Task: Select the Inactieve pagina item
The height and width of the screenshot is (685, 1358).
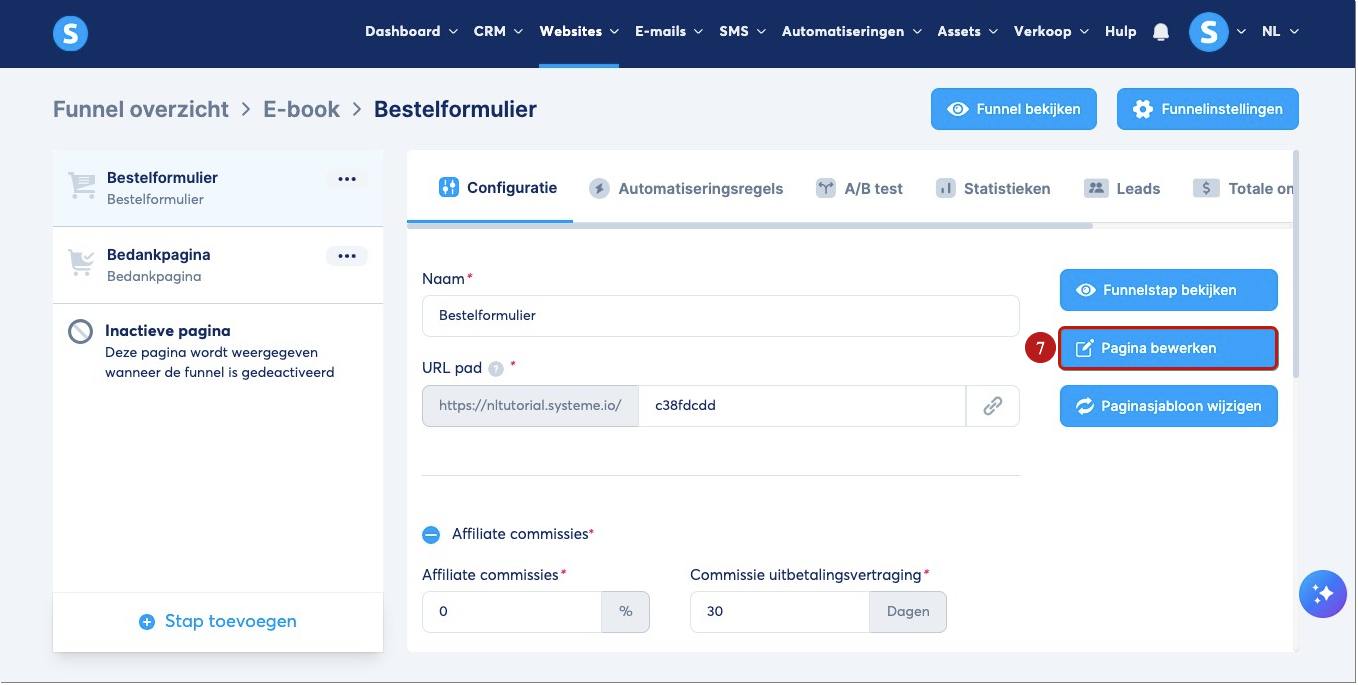Action: 218,350
